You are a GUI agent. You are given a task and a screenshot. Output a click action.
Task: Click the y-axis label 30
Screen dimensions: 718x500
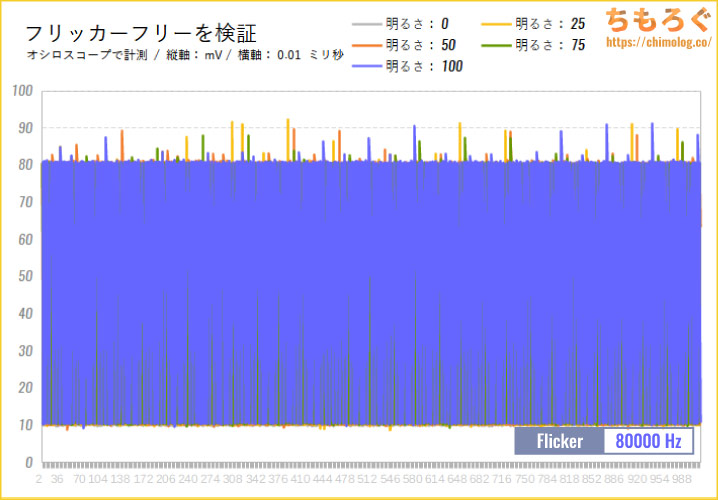click(x=25, y=351)
